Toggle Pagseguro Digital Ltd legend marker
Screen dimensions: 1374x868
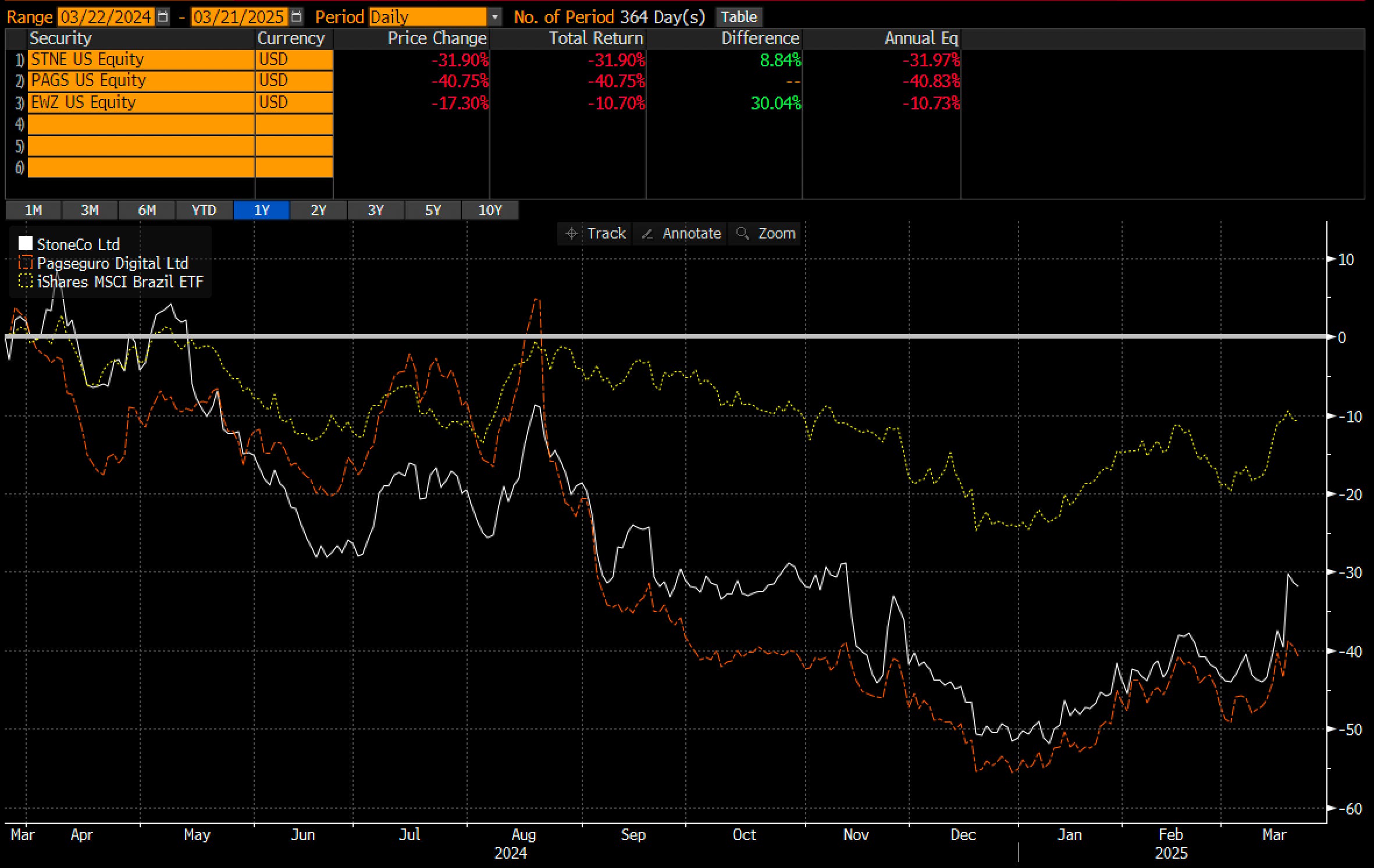coord(26,263)
